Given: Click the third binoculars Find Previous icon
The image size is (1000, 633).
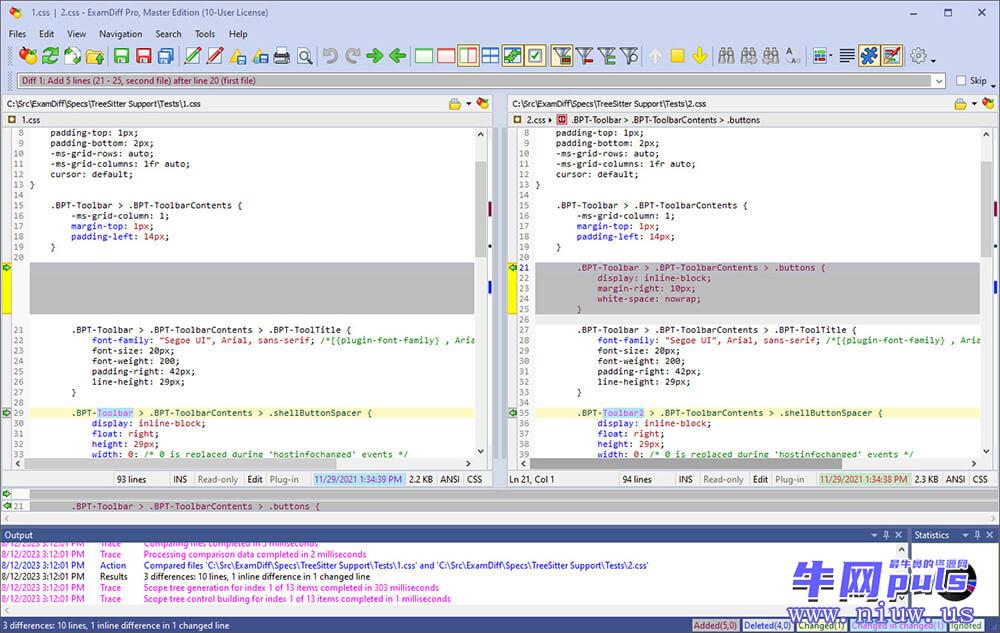Looking at the screenshot, I should [x=771, y=56].
